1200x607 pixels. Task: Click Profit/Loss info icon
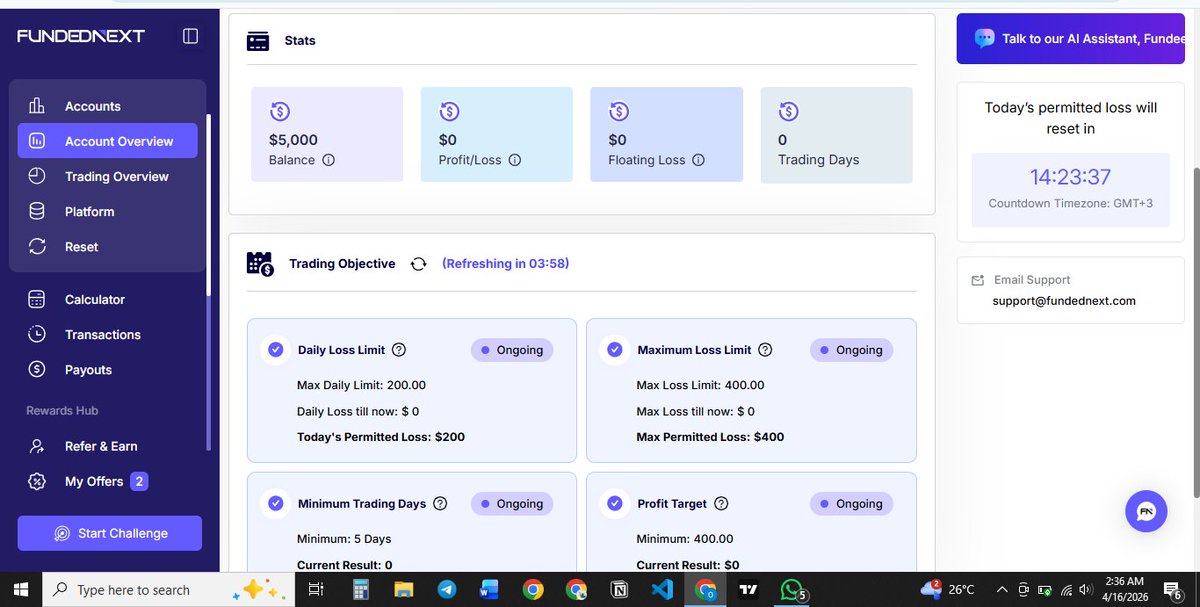coord(515,160)
